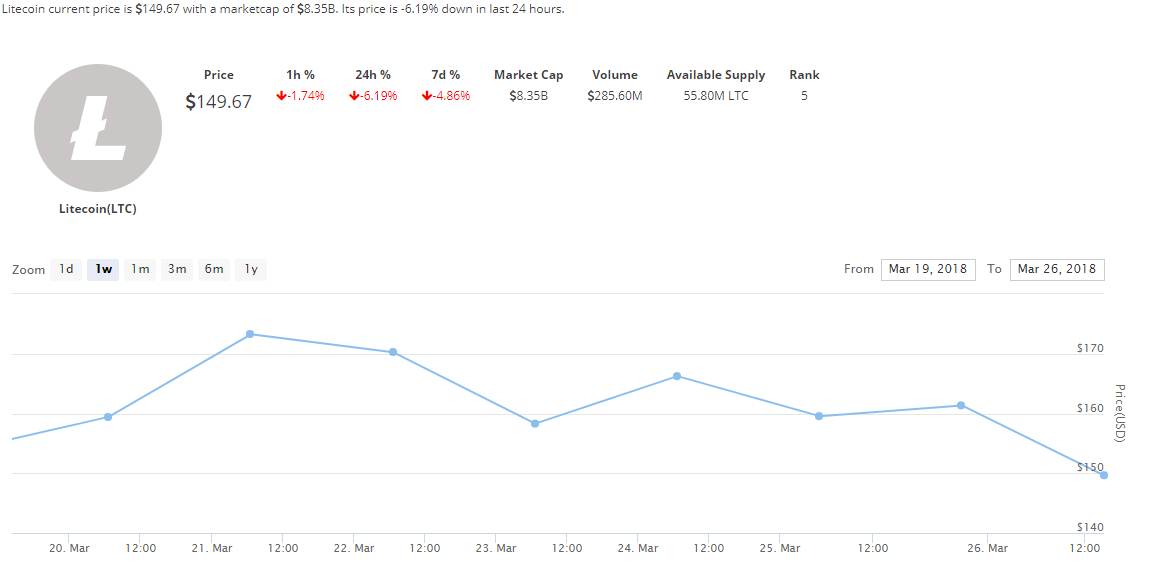Click the chart low point on 23 Mar
This screenshot has width=1154, height=566.
(x=535, y=424)
